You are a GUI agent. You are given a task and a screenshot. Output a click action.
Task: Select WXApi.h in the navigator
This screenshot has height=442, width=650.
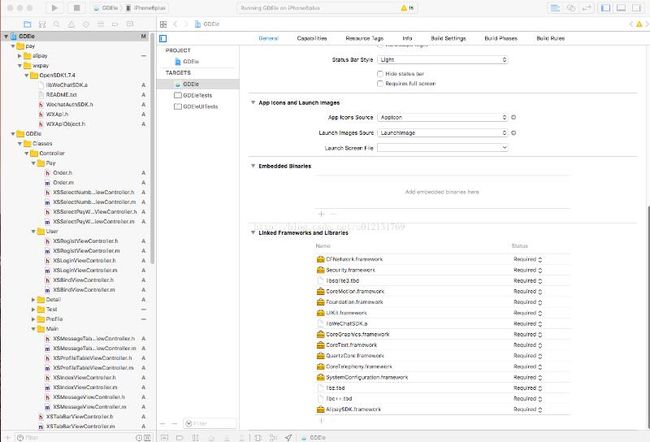pyautogui.click(x=57, y=114)
